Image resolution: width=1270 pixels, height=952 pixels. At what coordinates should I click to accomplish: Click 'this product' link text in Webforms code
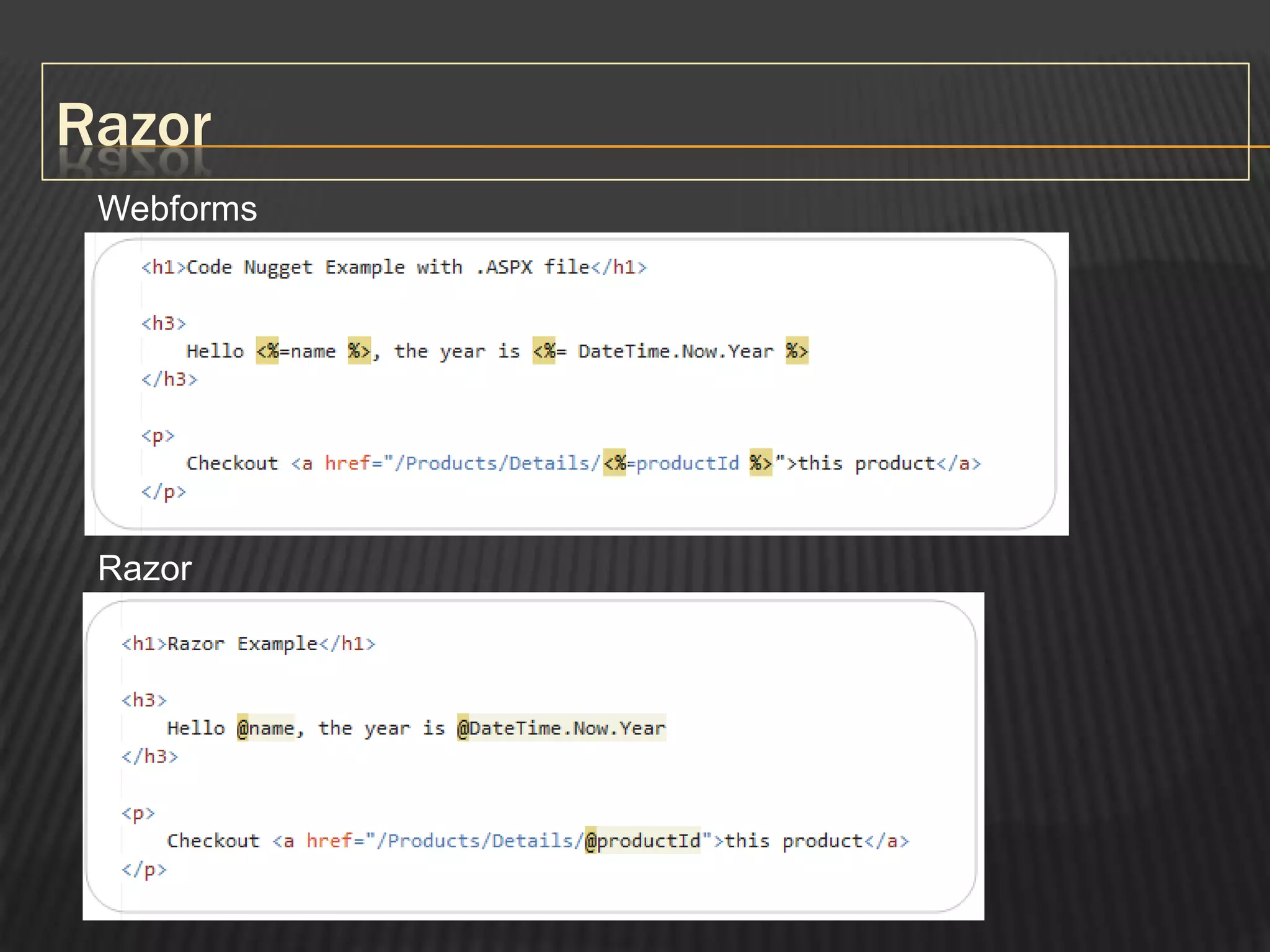tap(866, 463)
